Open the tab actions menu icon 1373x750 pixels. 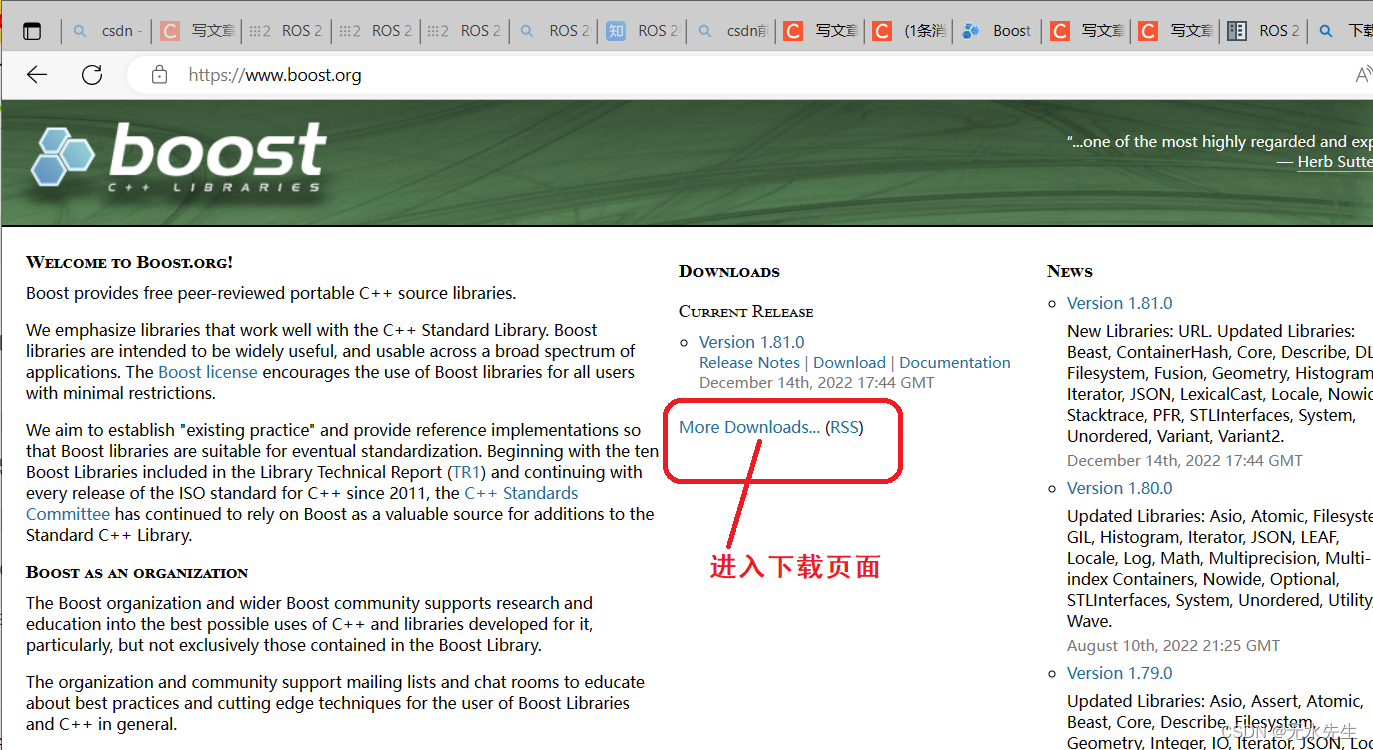[33, 30]
